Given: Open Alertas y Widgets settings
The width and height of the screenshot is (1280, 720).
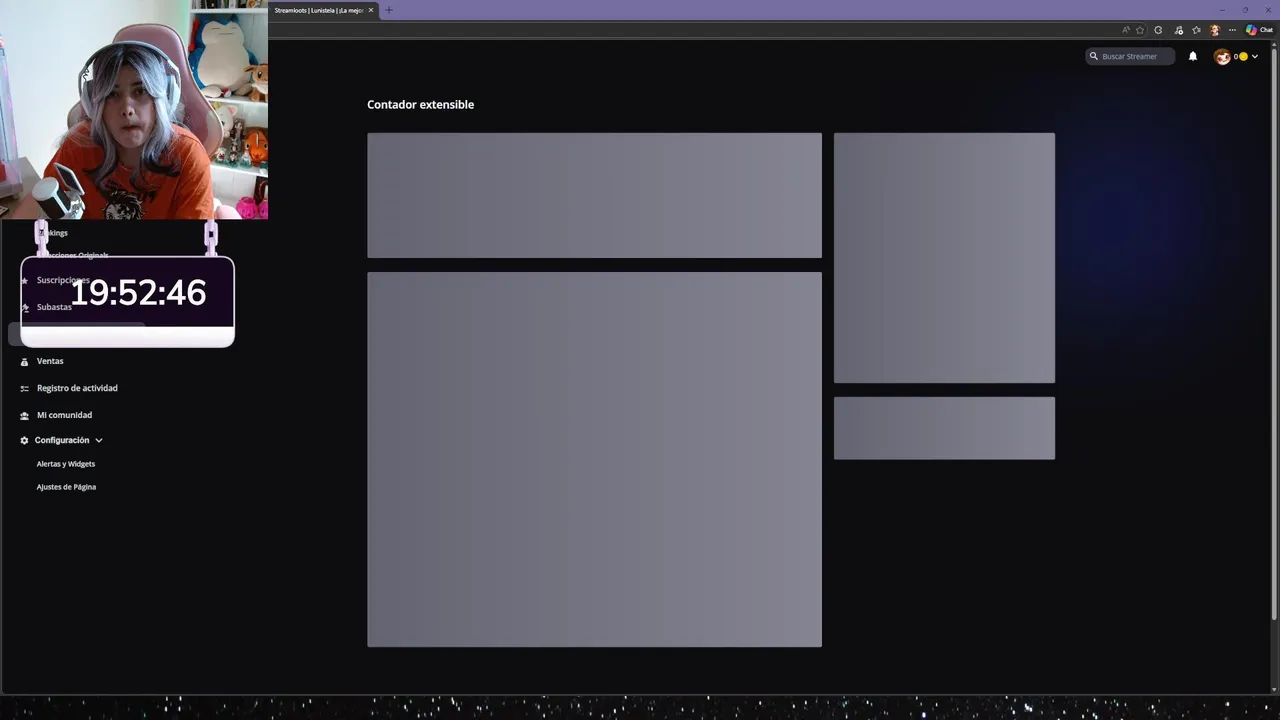Looking at the screenshot, I should coord(66,464).
